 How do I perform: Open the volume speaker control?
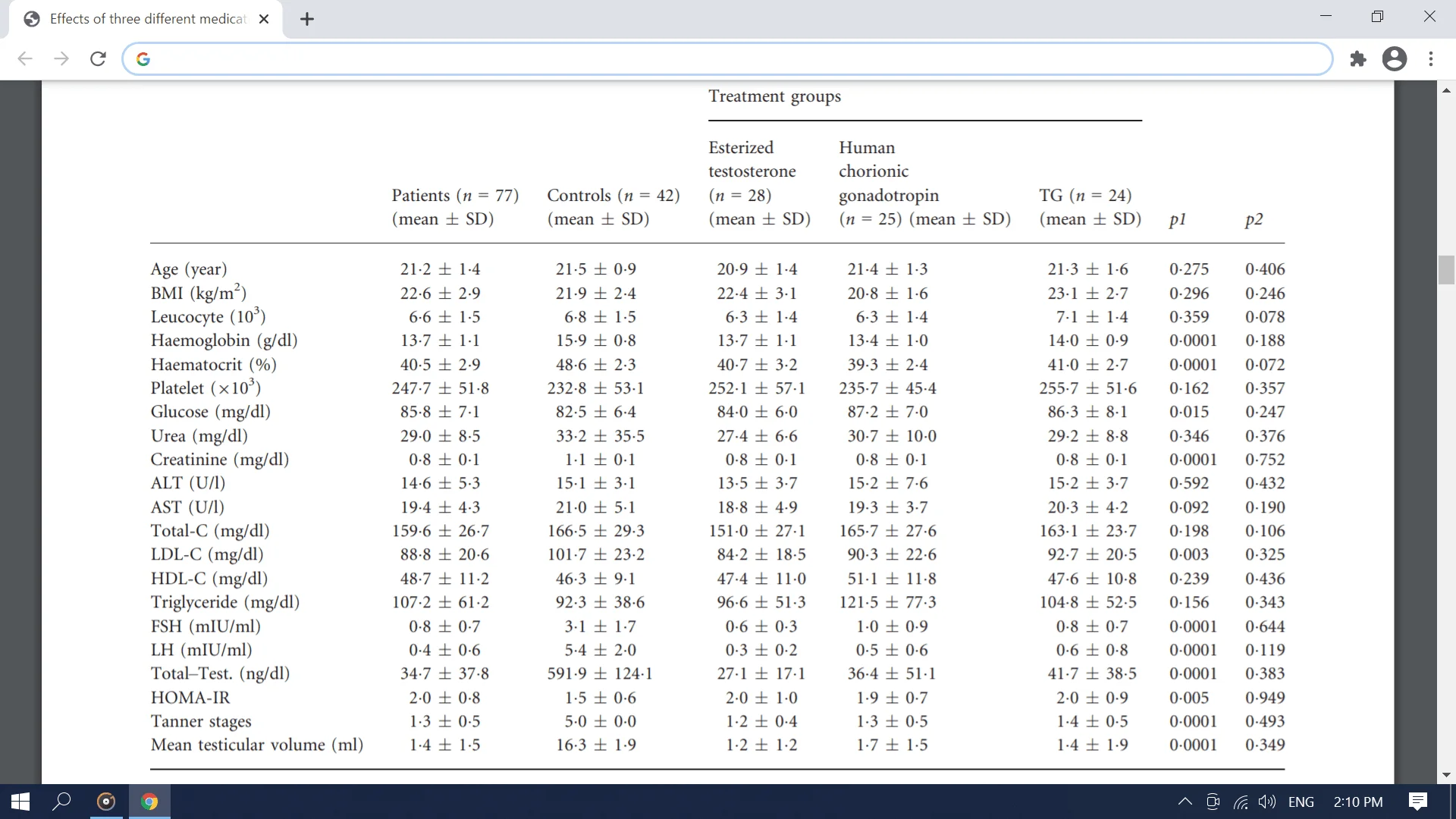1266,802
